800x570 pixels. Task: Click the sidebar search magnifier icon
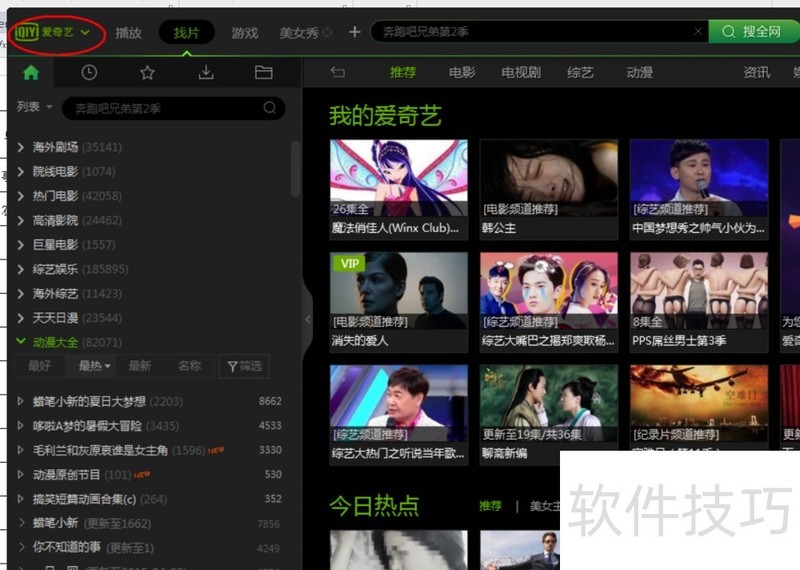pyautogui.click(x=269, y=108)
